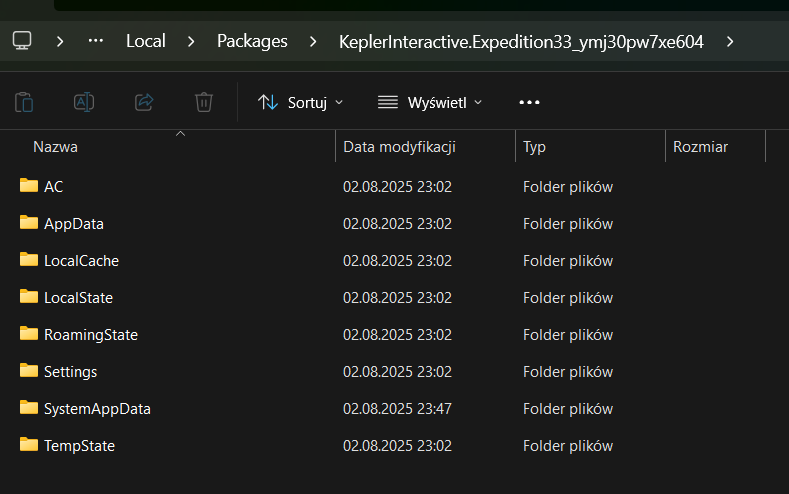Click the AppData folder name

(x=73, y=224)
